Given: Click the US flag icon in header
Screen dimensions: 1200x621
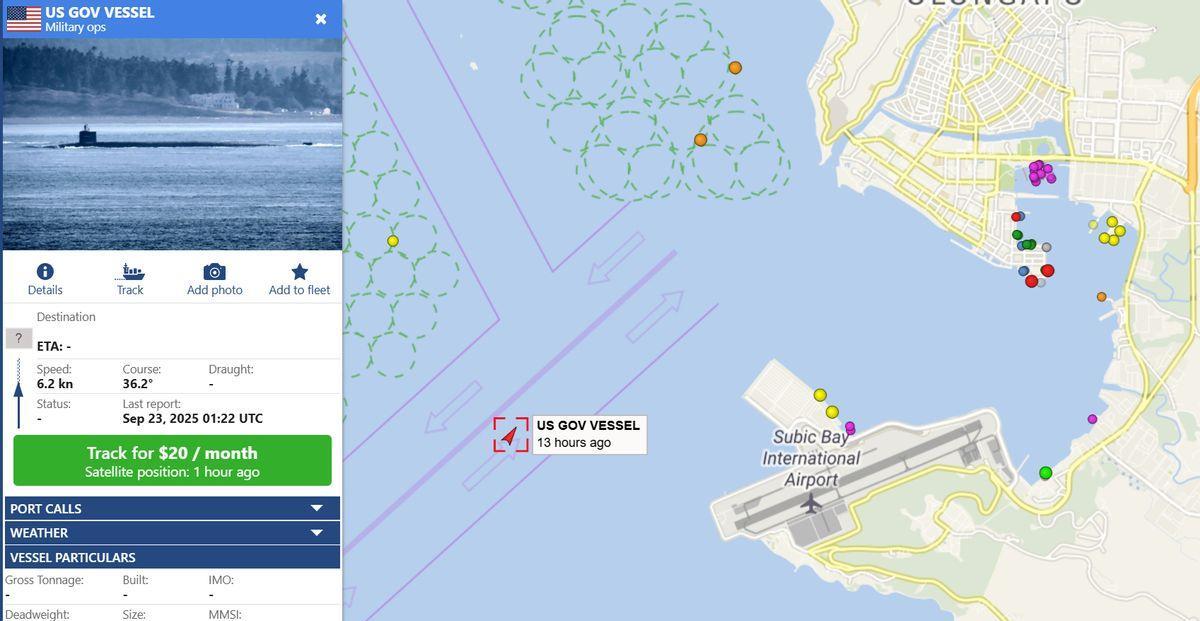Looking at the screenshot, I should tap(23, 19).
